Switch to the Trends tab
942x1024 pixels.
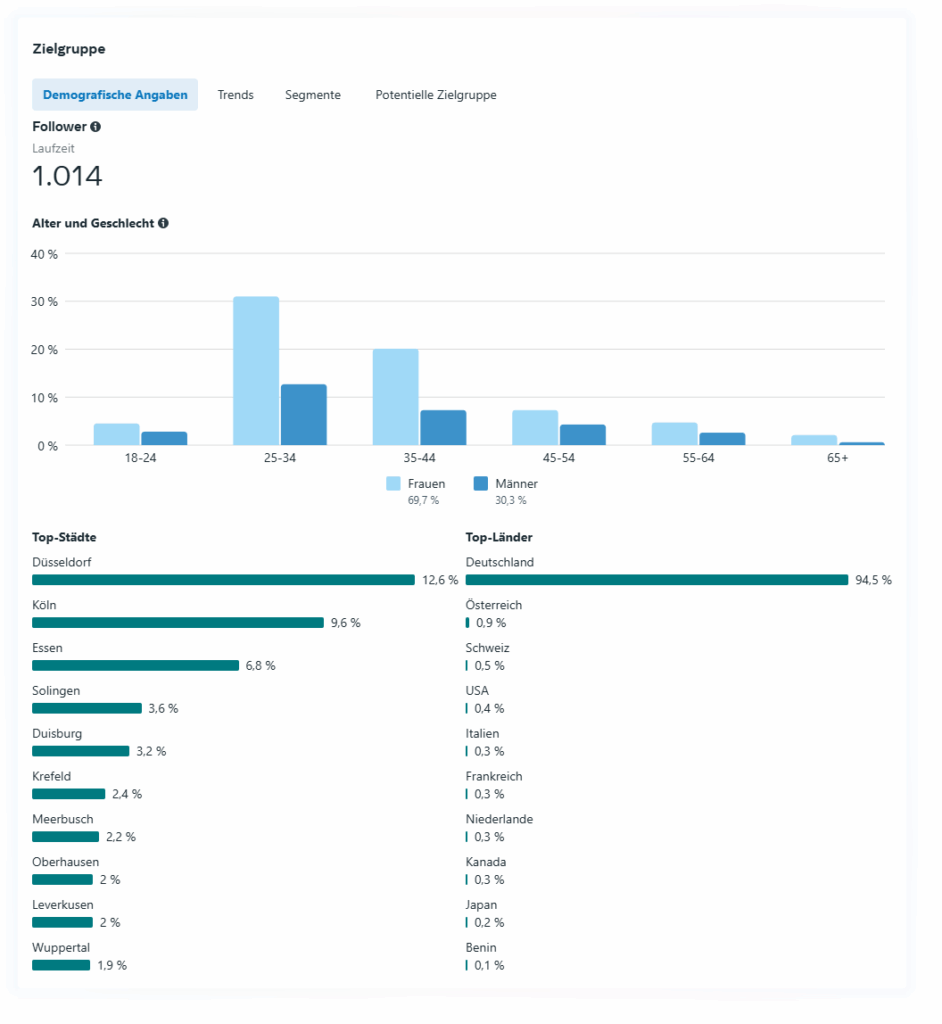click(236, 95)
